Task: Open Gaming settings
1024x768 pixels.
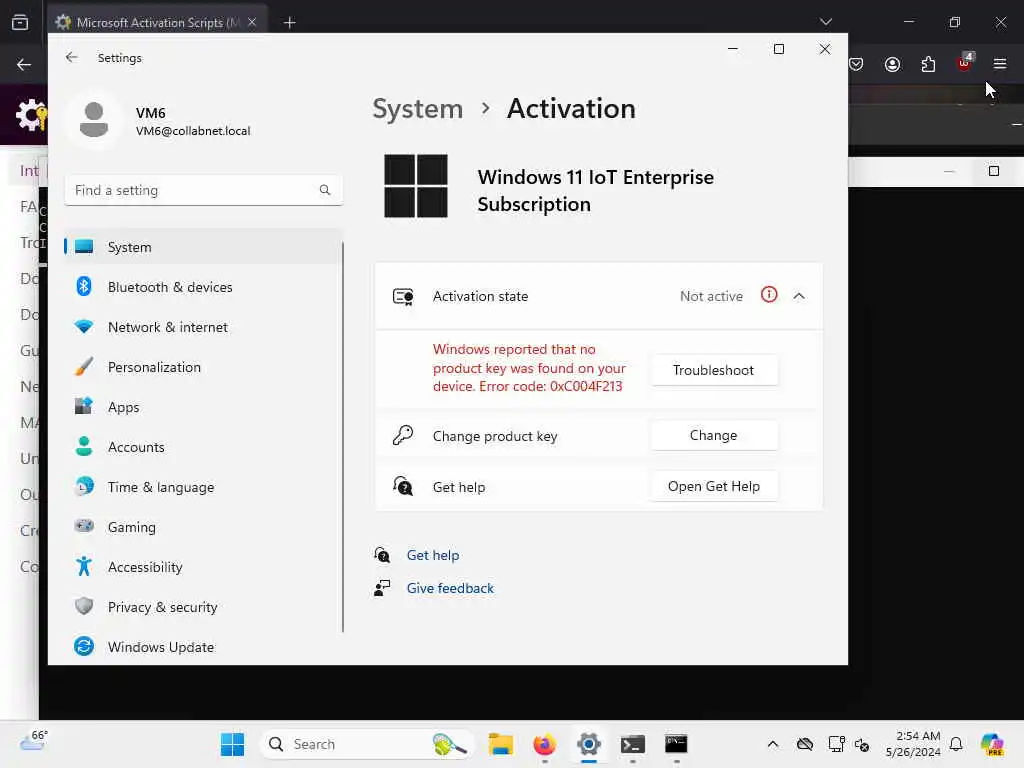Action: (203, 527)
